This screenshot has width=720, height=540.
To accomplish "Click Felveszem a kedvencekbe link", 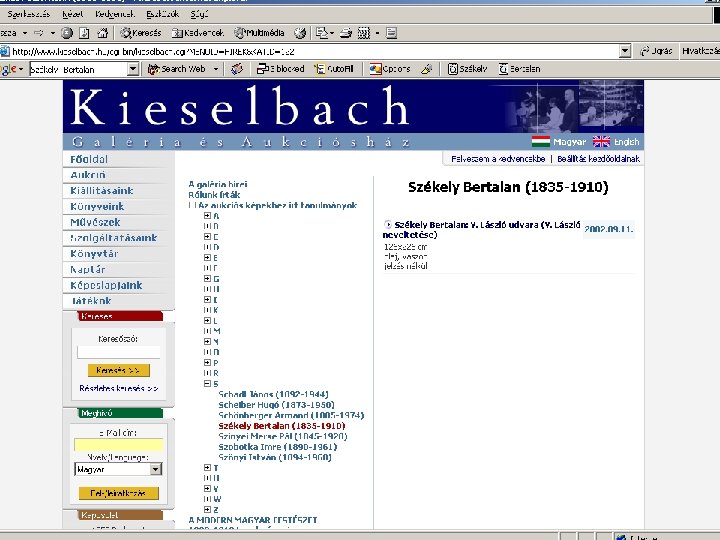I will tap(498, 159).
